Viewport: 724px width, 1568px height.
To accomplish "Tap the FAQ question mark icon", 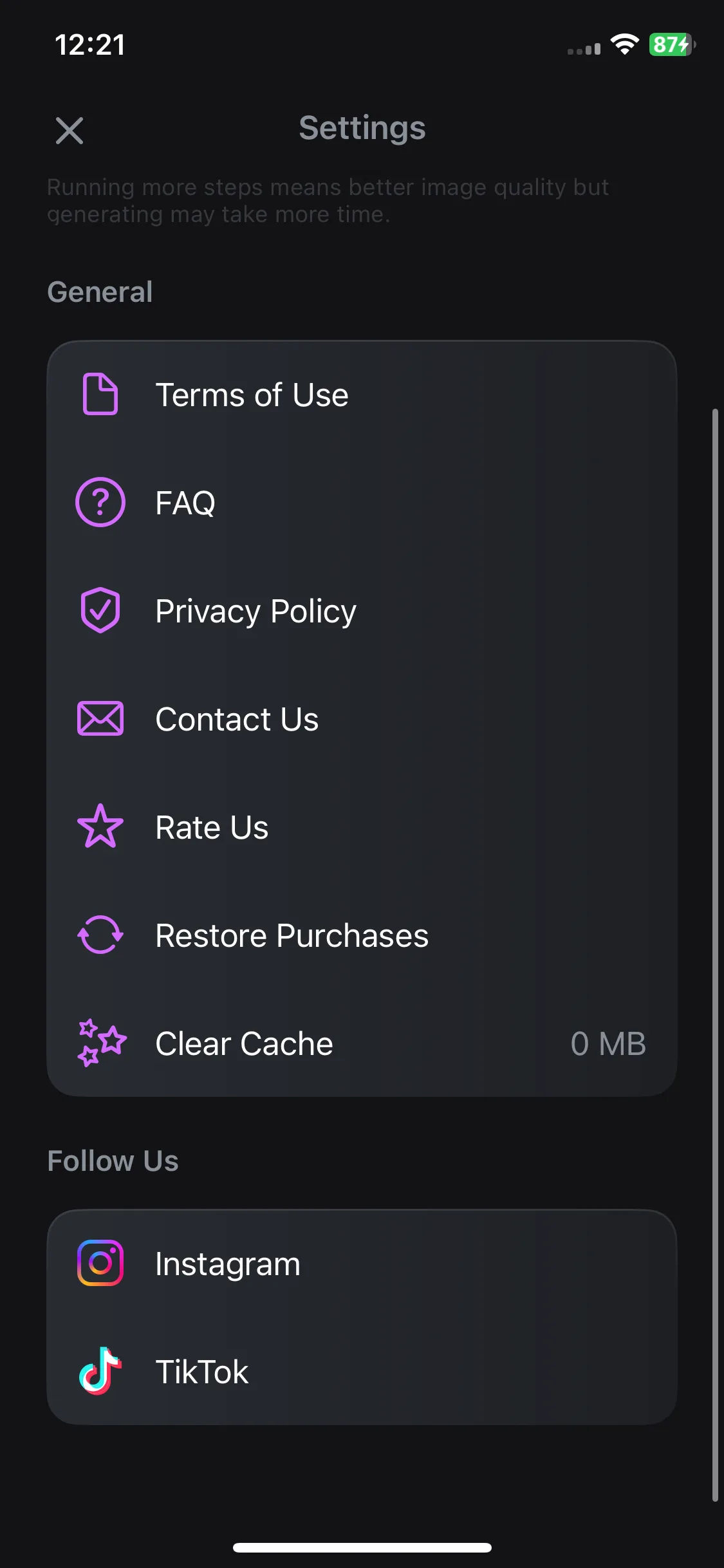I will 100,502.
